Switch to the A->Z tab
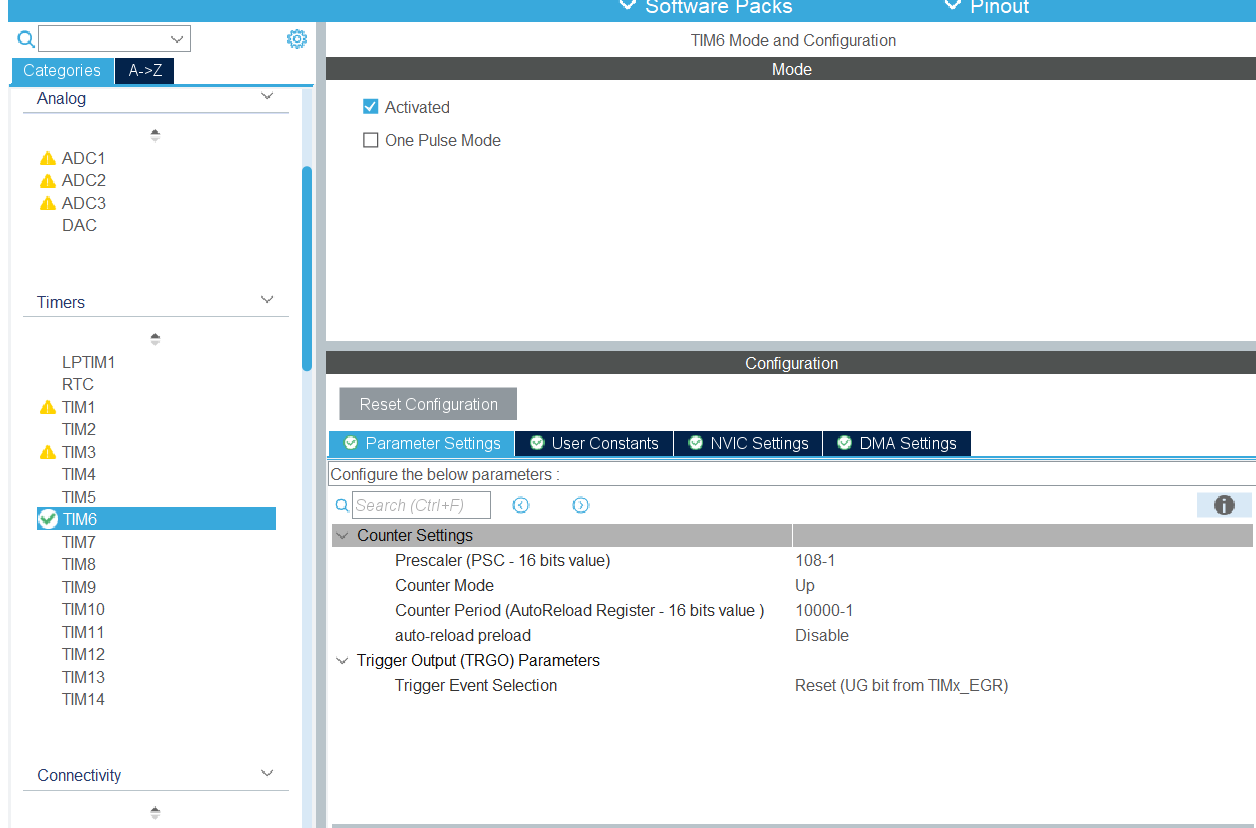The width and height of the screenshot is (1256, 828). [145, 70]
